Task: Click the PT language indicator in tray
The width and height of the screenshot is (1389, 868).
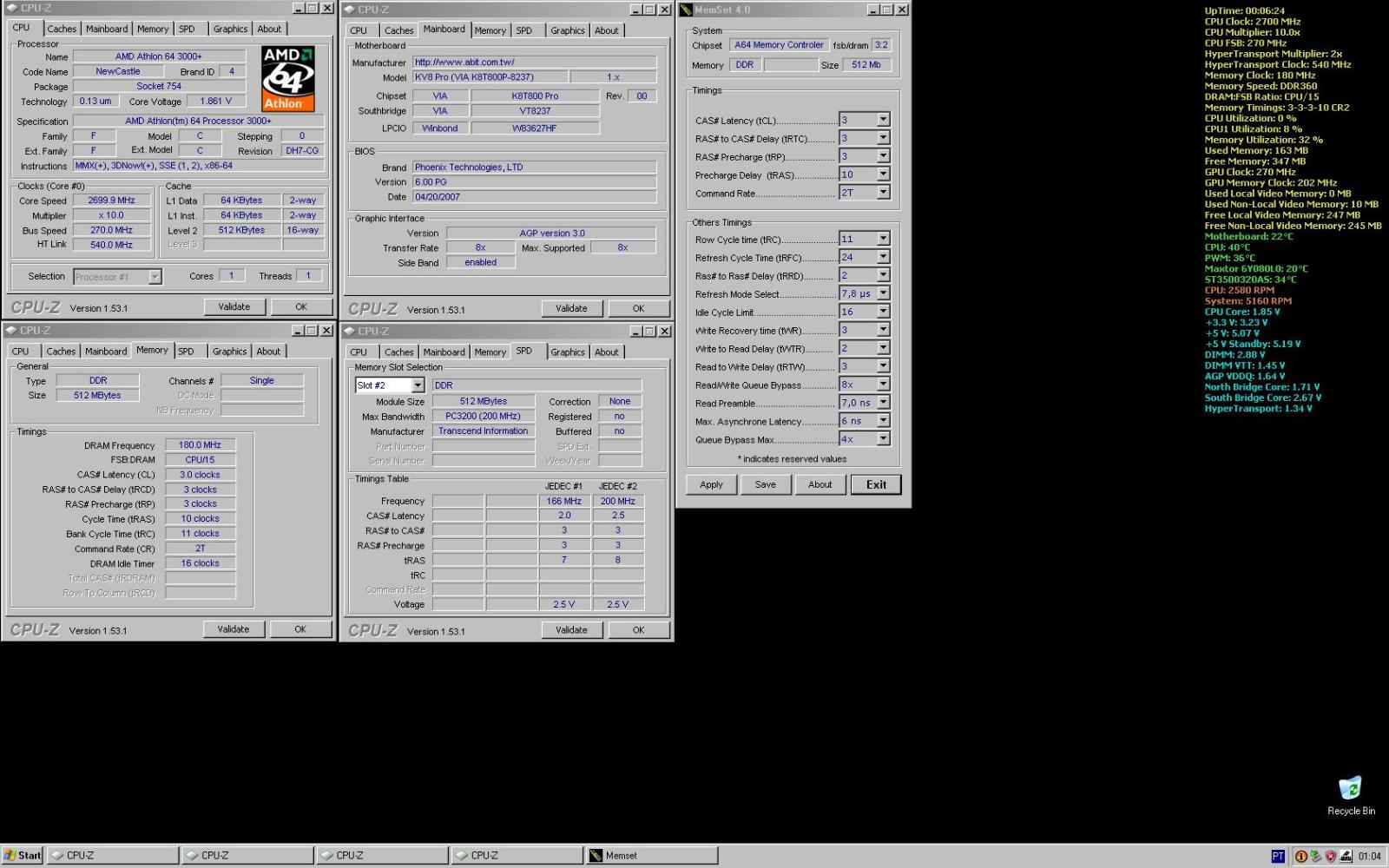Action: (1278, 856)
